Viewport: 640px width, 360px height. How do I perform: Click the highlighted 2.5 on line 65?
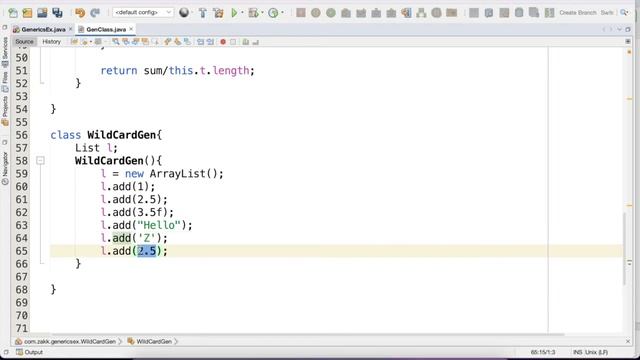coord(147,251)
